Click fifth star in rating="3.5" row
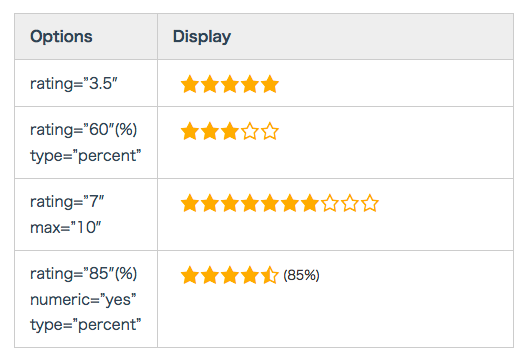This screenshot has height=360, width=530. [270, 84]
